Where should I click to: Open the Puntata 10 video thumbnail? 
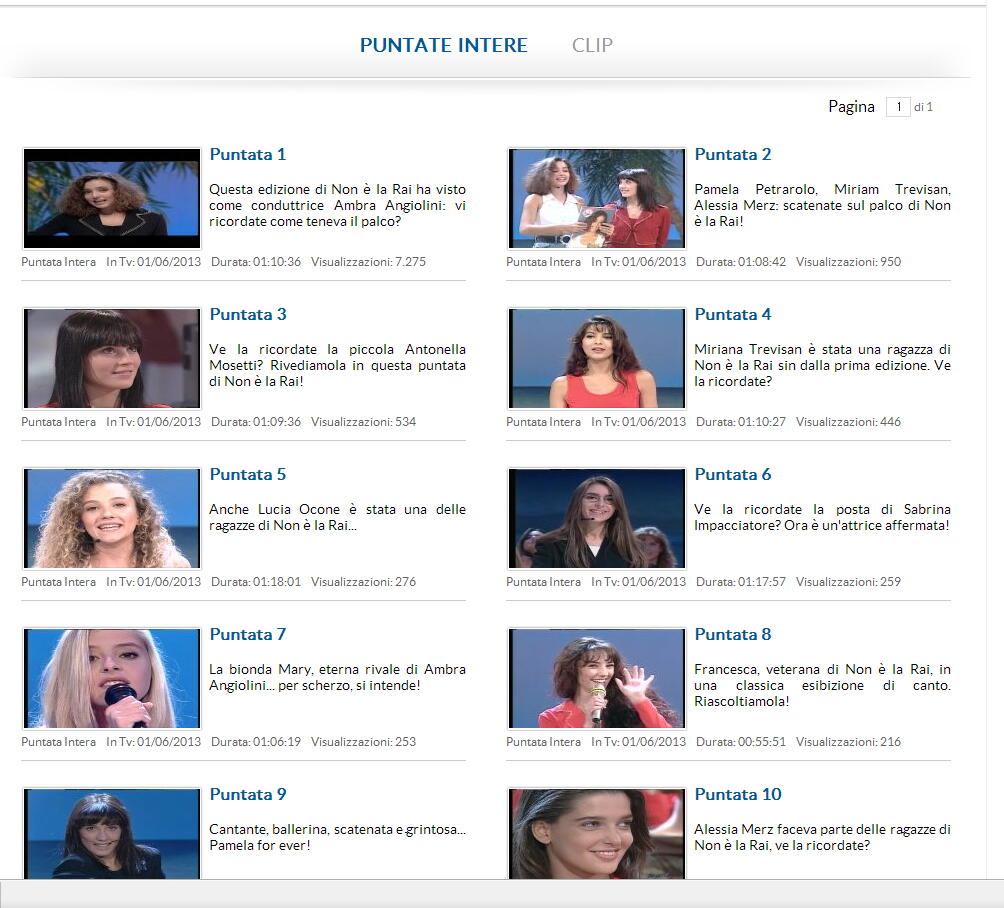pyautogui.click(x=596, y=833)
